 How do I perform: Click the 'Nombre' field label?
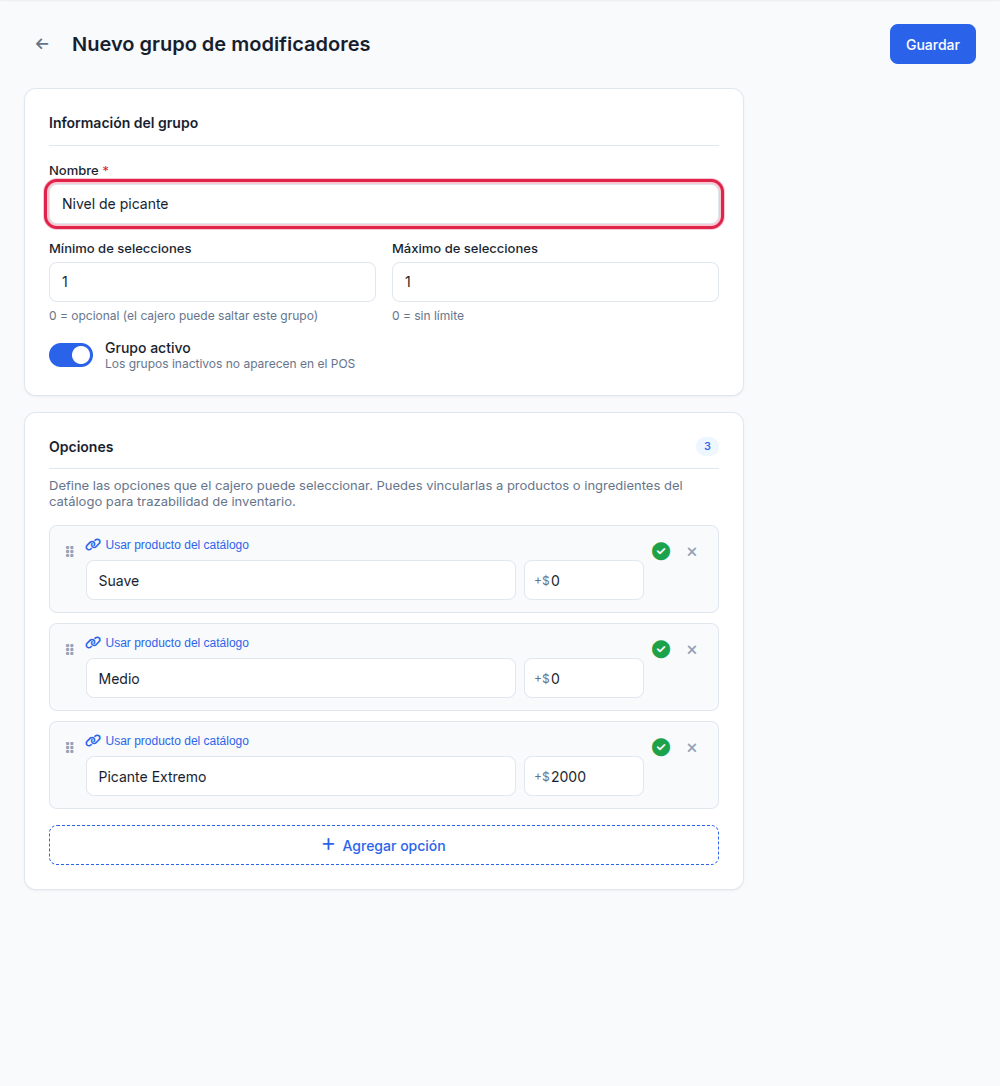point(73,170)
